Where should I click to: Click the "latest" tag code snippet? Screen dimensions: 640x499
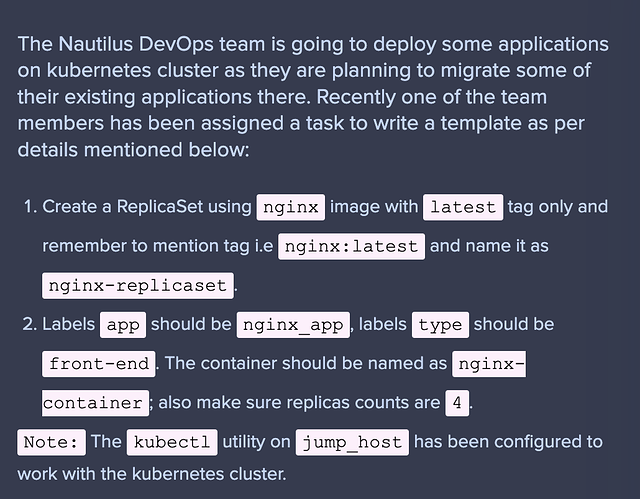[x=462, y=207]
